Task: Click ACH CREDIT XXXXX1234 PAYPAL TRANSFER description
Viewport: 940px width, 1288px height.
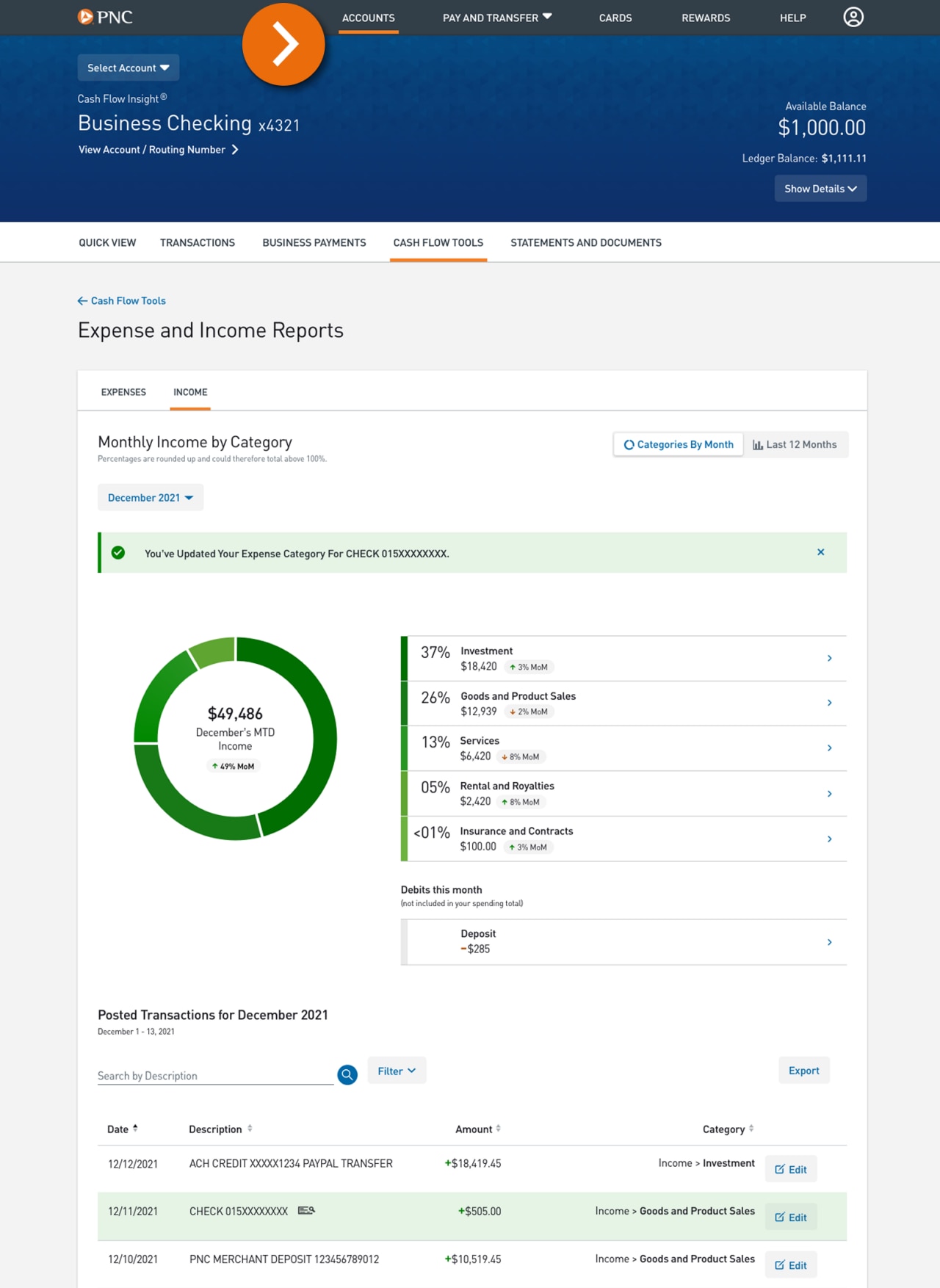Action: pyautogui.click(x=291, y=1163)
